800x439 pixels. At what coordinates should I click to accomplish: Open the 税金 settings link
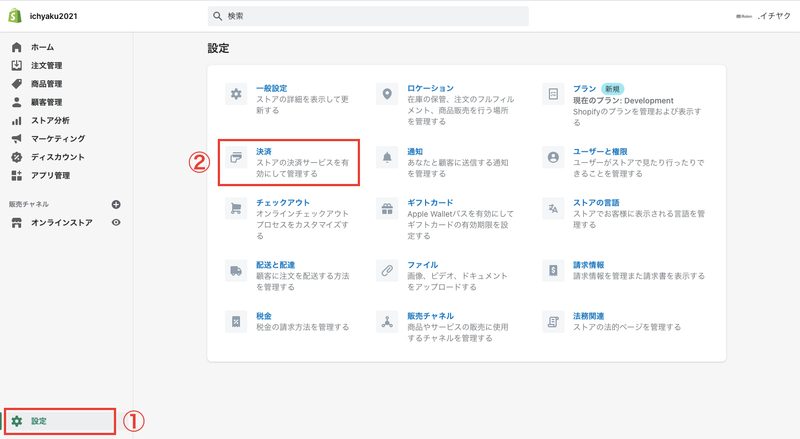coord(264,316)
